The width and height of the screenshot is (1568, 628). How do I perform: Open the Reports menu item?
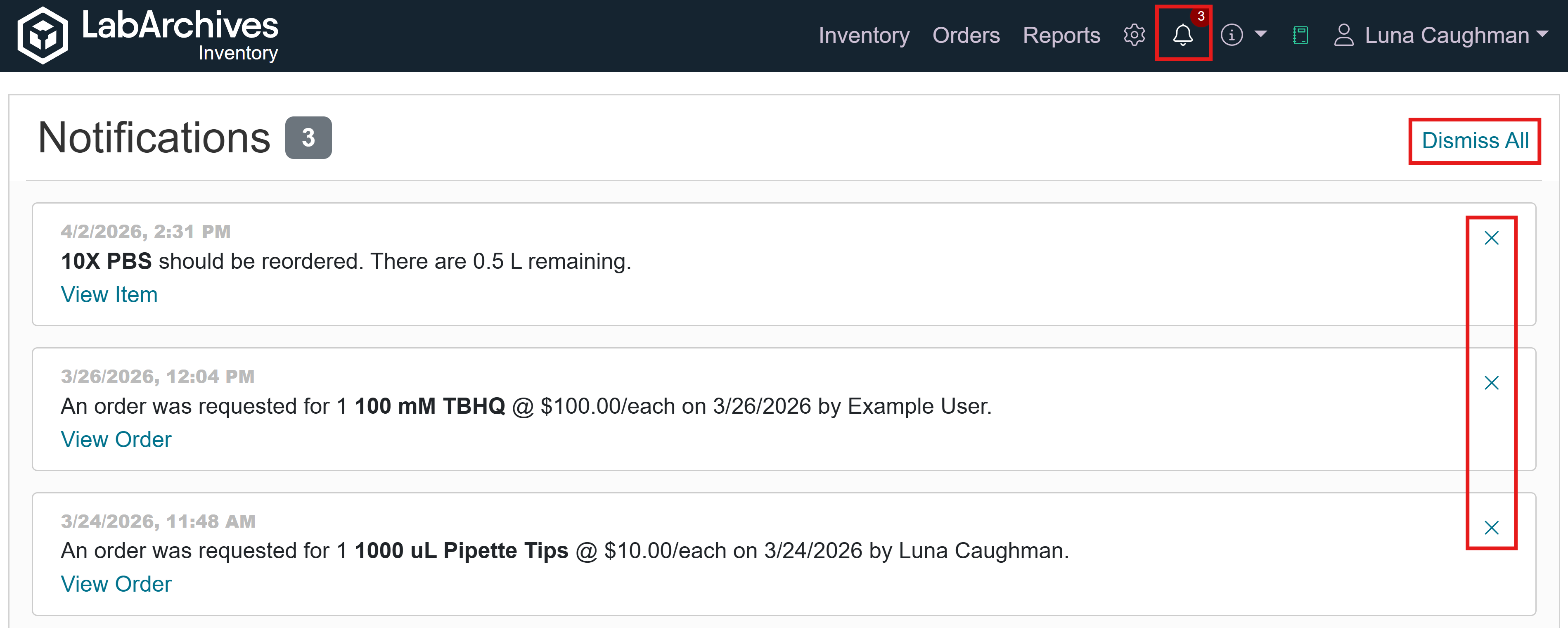click(x=1061, y=35)
